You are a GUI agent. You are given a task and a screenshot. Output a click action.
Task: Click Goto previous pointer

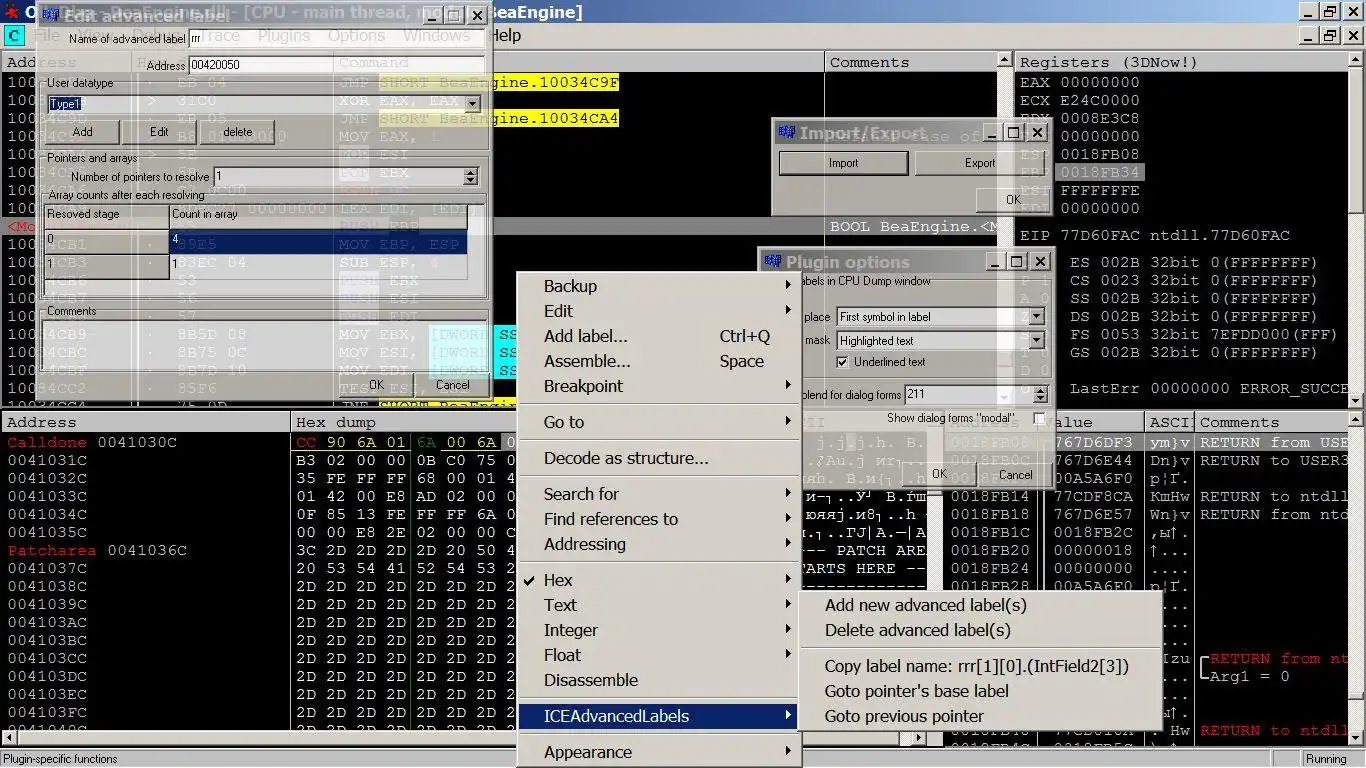980,716
